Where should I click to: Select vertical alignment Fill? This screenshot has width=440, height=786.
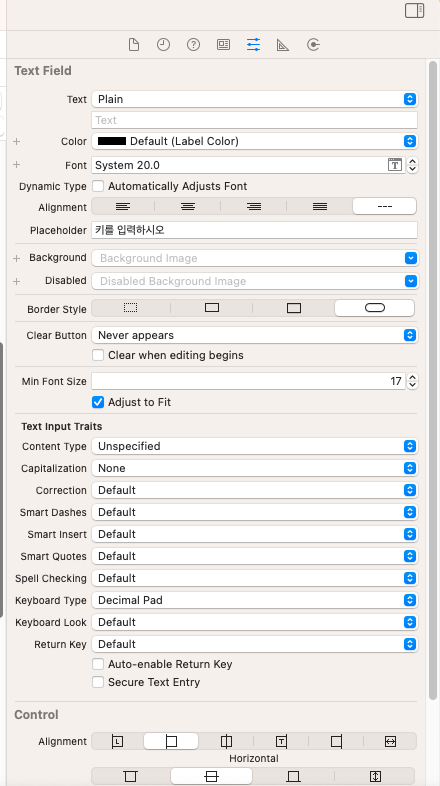pos(375,776)
